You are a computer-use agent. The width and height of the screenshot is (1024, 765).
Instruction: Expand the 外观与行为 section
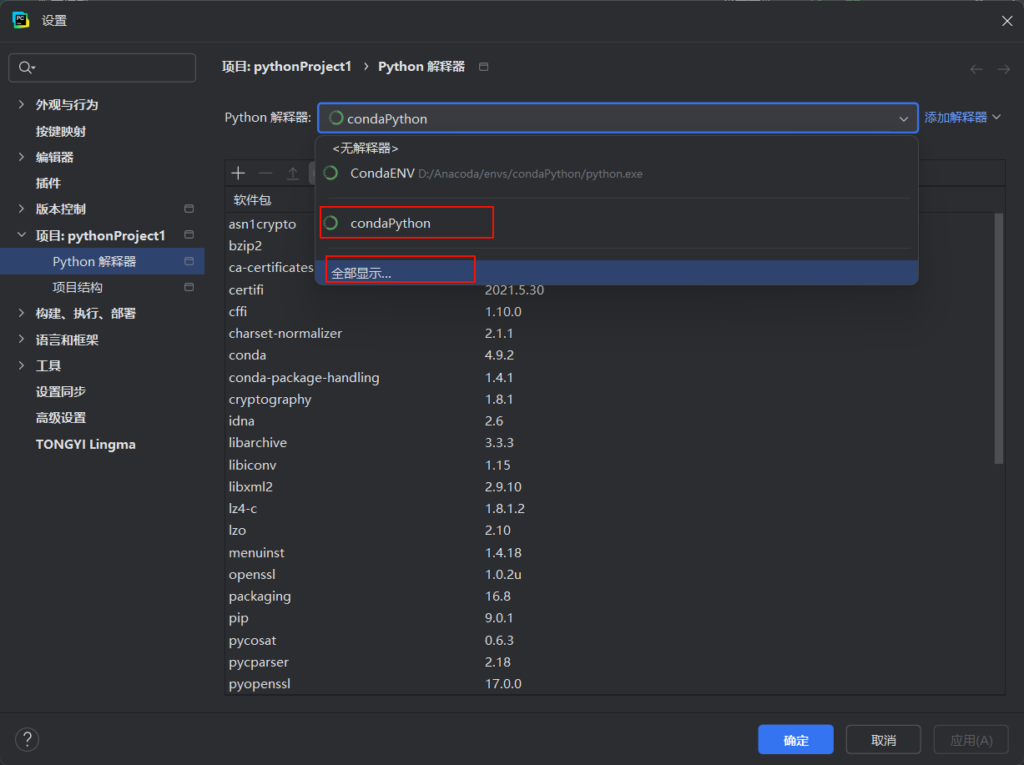point(22,104)
